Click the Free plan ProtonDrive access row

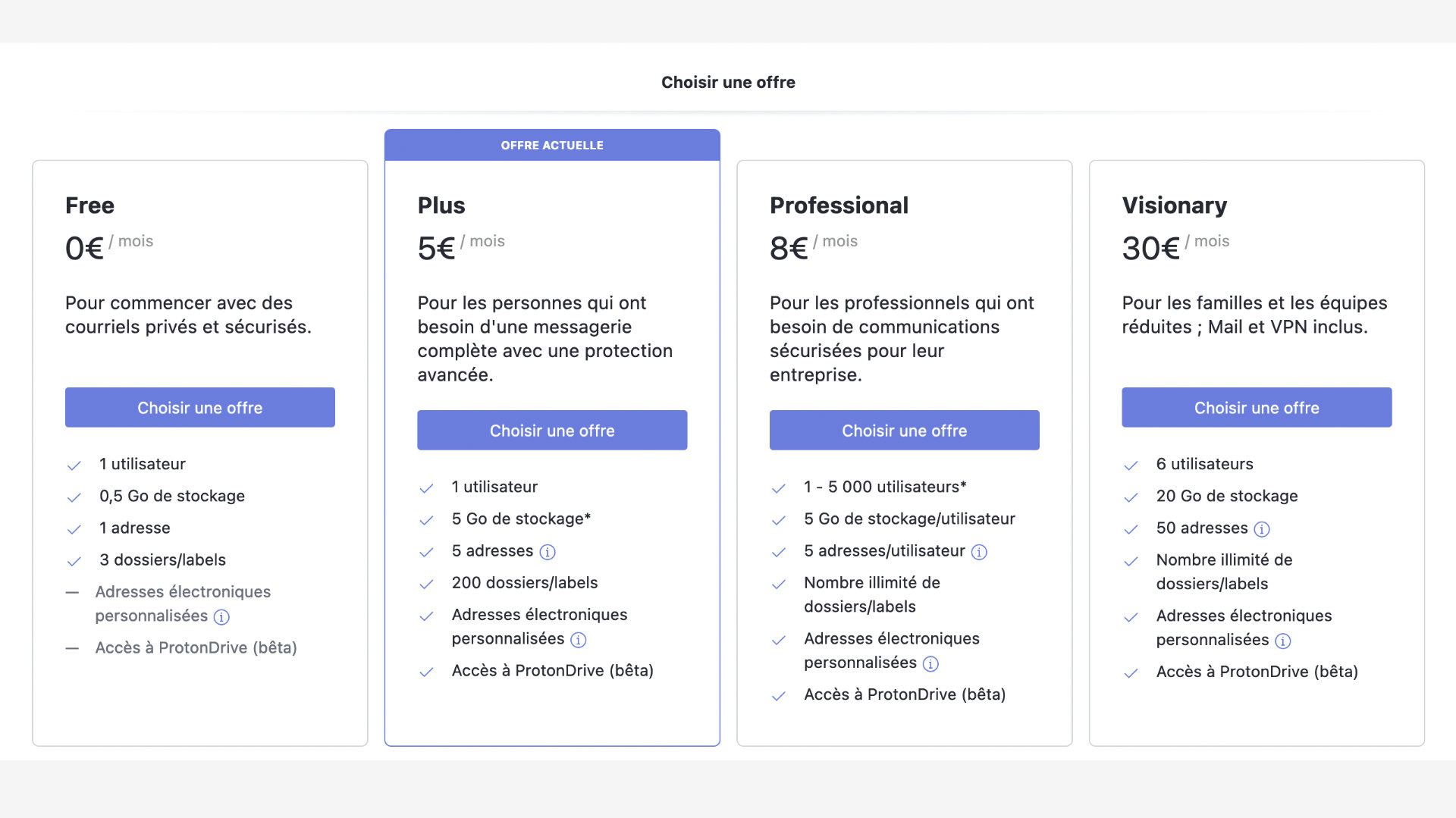[181, 648]
